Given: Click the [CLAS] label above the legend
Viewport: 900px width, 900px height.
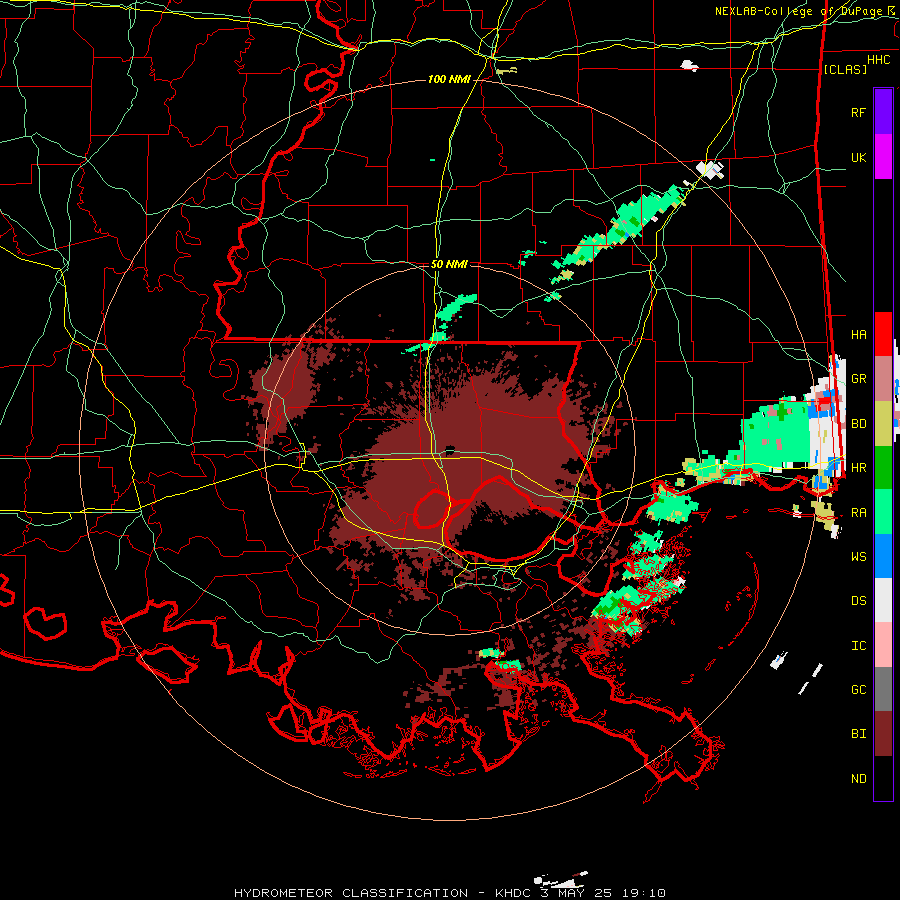Looking at the screenshot, I should tap(845, 70).
